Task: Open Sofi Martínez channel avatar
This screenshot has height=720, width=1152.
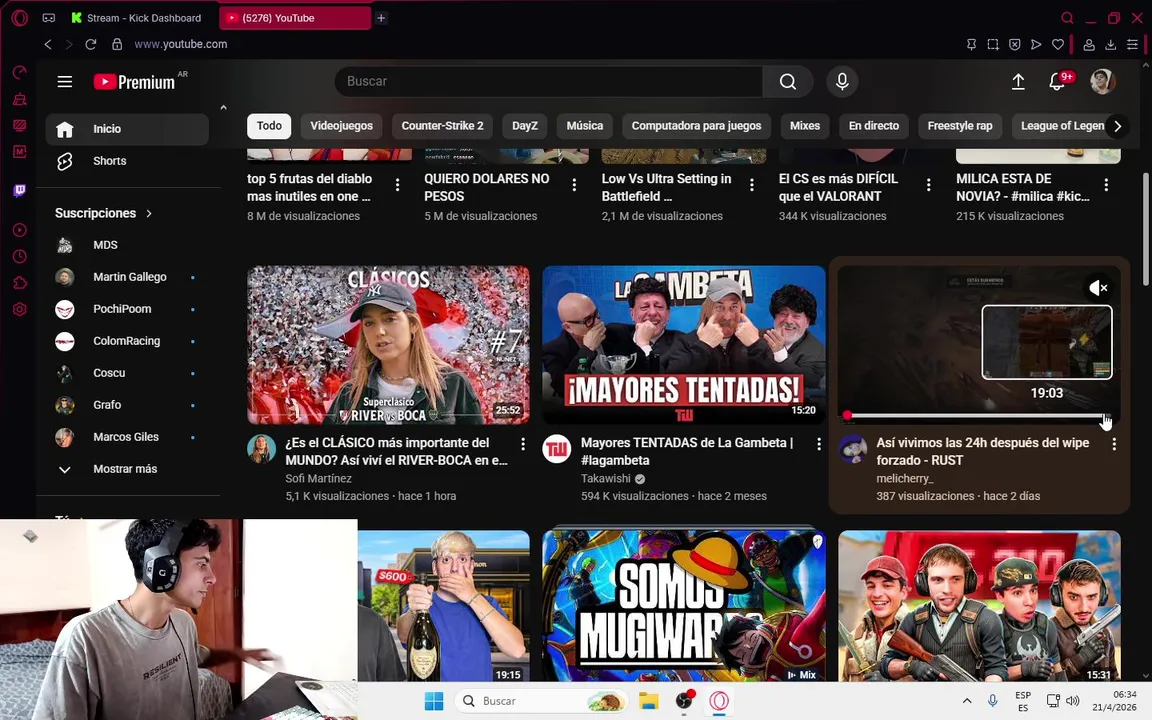Action: coord(262,449)
